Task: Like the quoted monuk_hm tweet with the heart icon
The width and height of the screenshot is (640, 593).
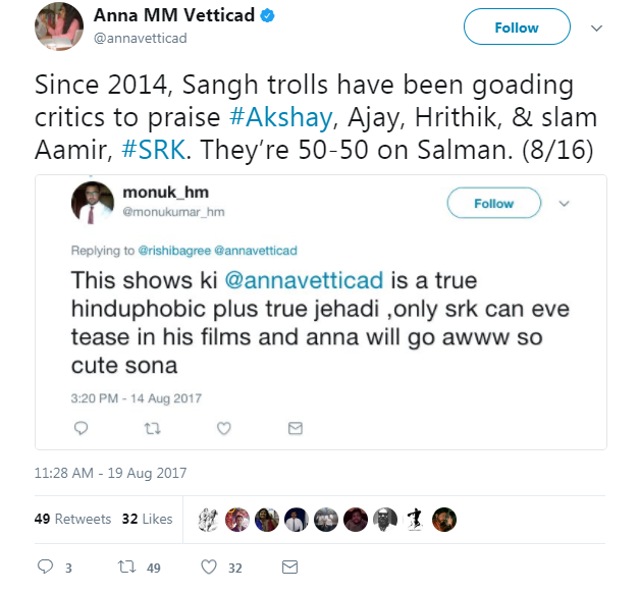Action: [x=224, y=428]
